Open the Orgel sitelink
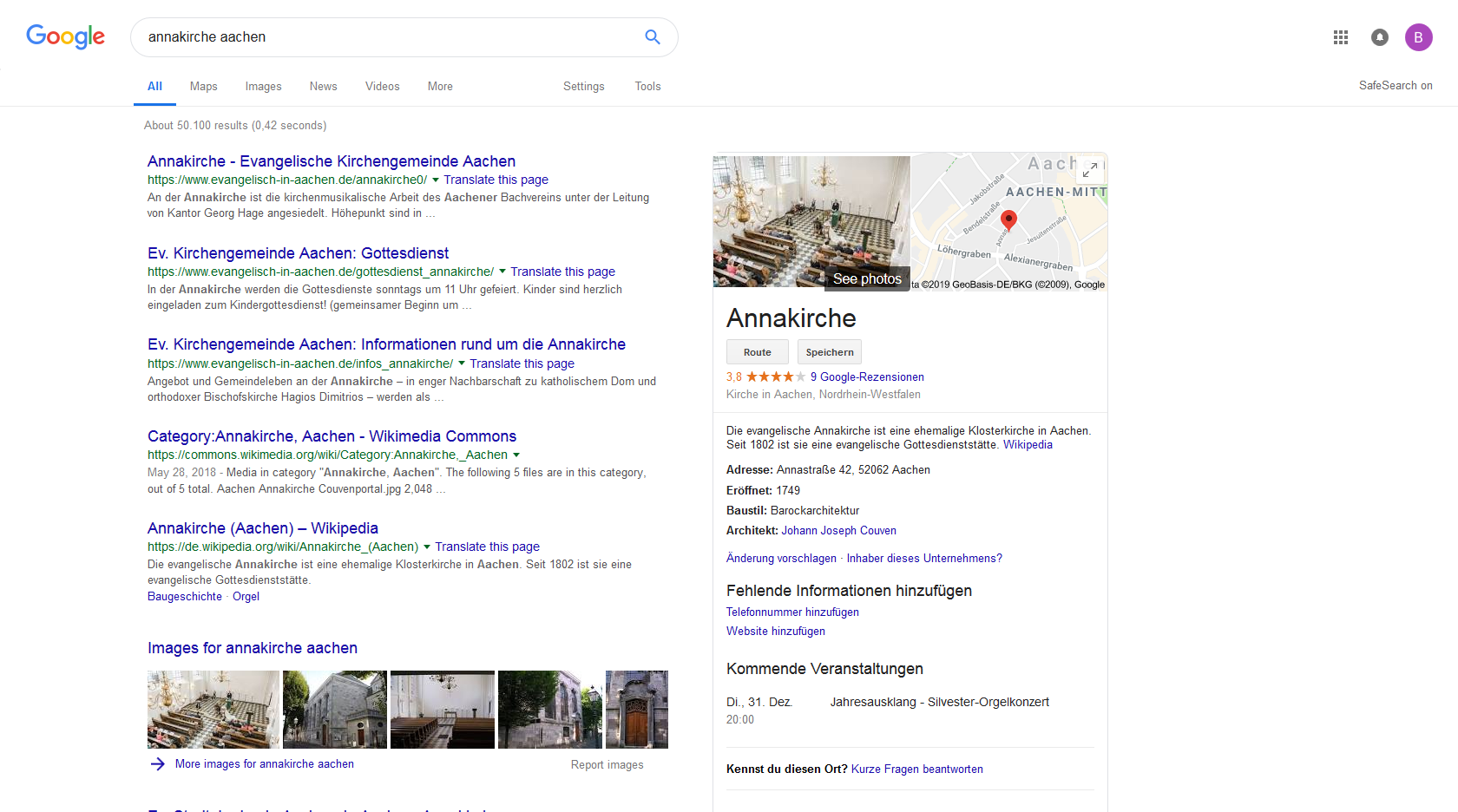Screen dimensions: 1458x812 coord(246,596)
